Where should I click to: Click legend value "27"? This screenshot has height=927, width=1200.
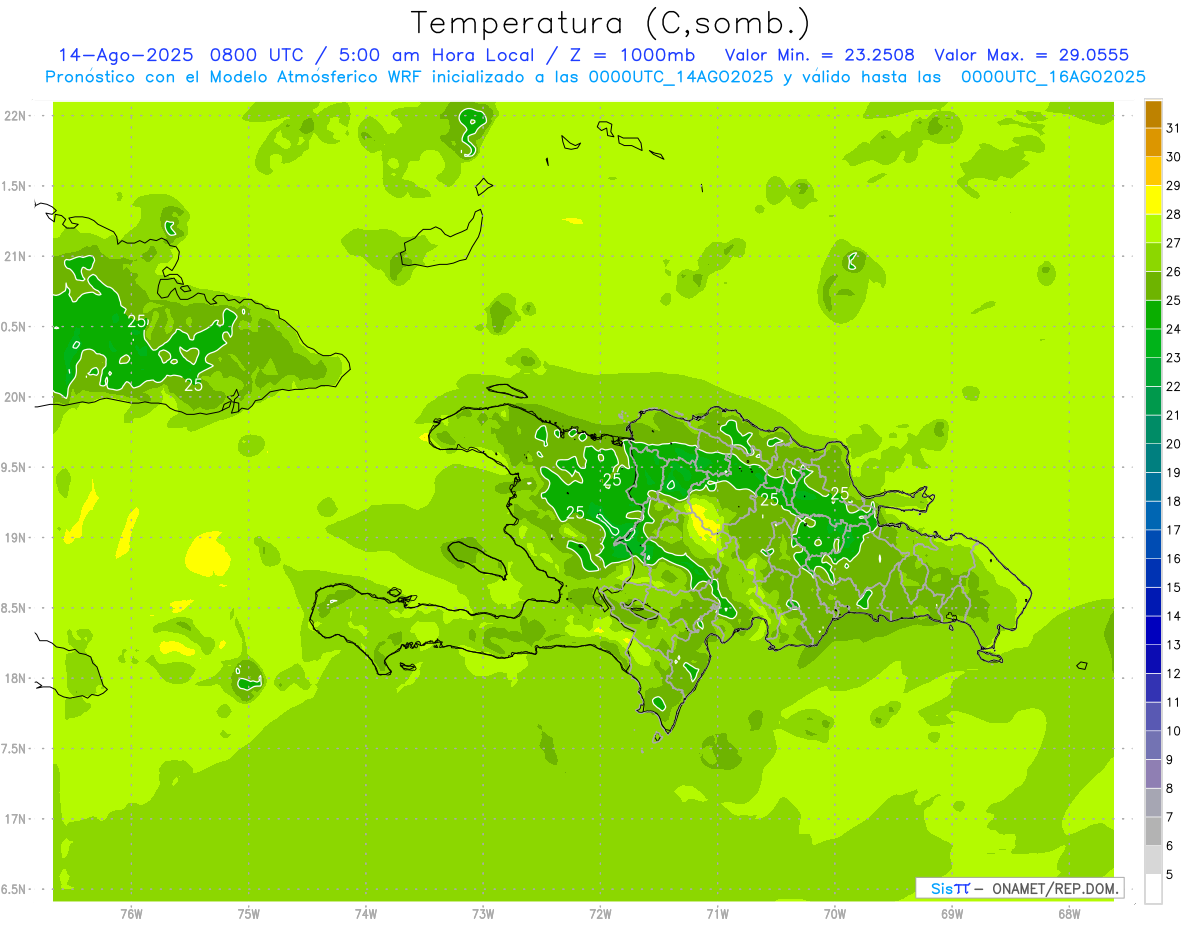click(x=1174, y=243)
